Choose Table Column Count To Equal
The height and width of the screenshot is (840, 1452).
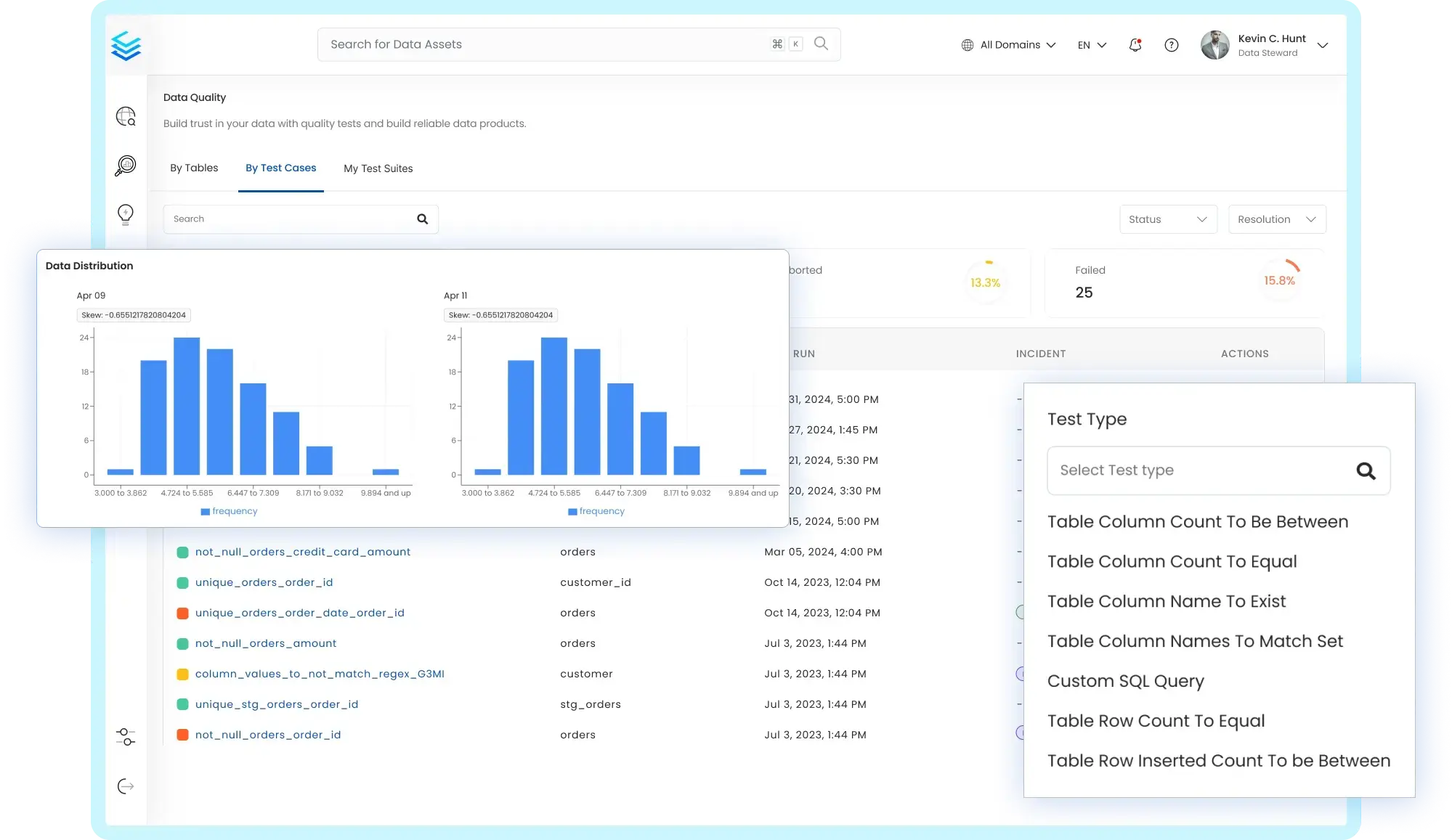(x=1172, y=561)
